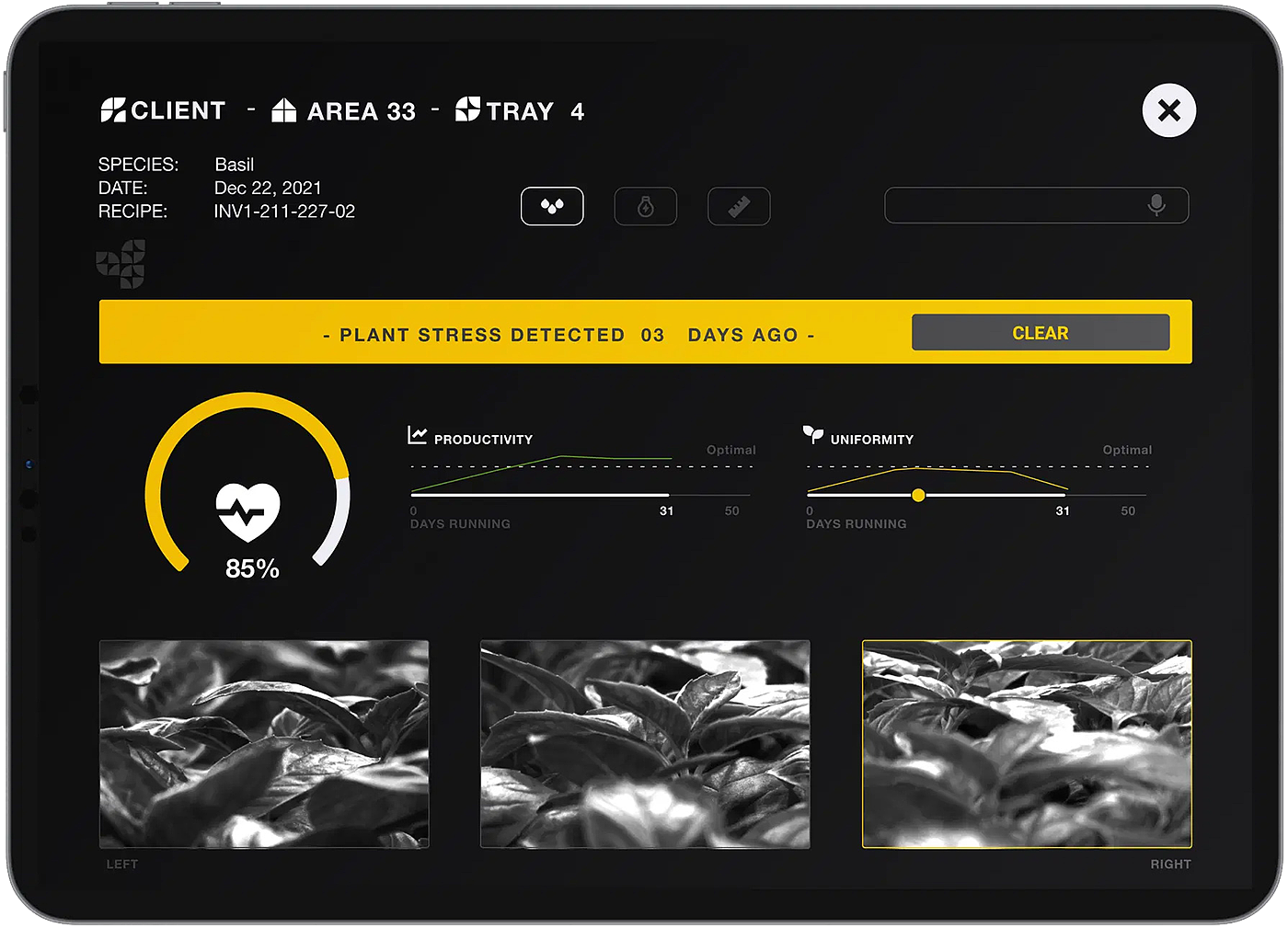Click the "RIGHT" camera label
Image resolution: width=1288 pixels, height=928 pixels.
point(1170,865)
